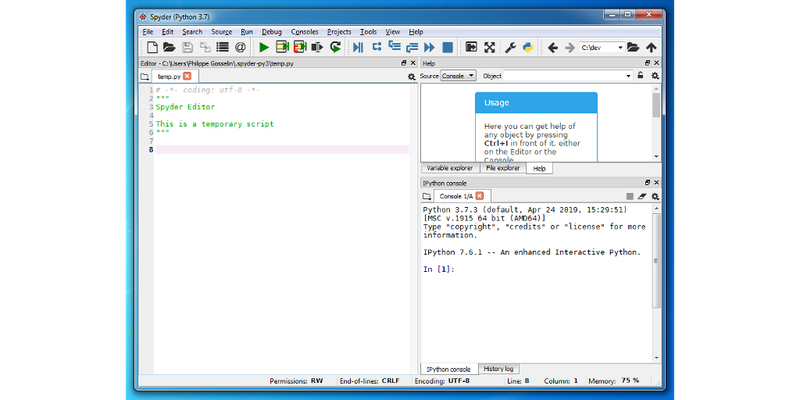The width and height of the screenshot is (800, 400).
Task: Open Help pane options gear
Action: (x=655, y=76)
